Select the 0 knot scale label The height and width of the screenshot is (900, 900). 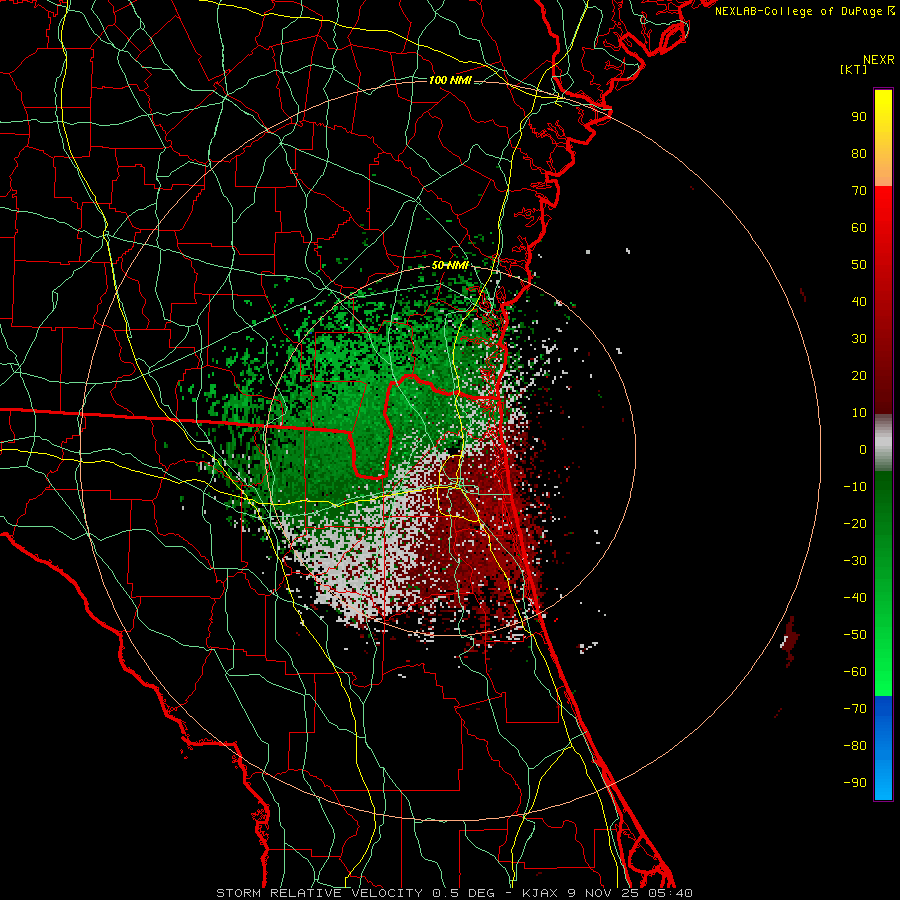pos(863,449)
